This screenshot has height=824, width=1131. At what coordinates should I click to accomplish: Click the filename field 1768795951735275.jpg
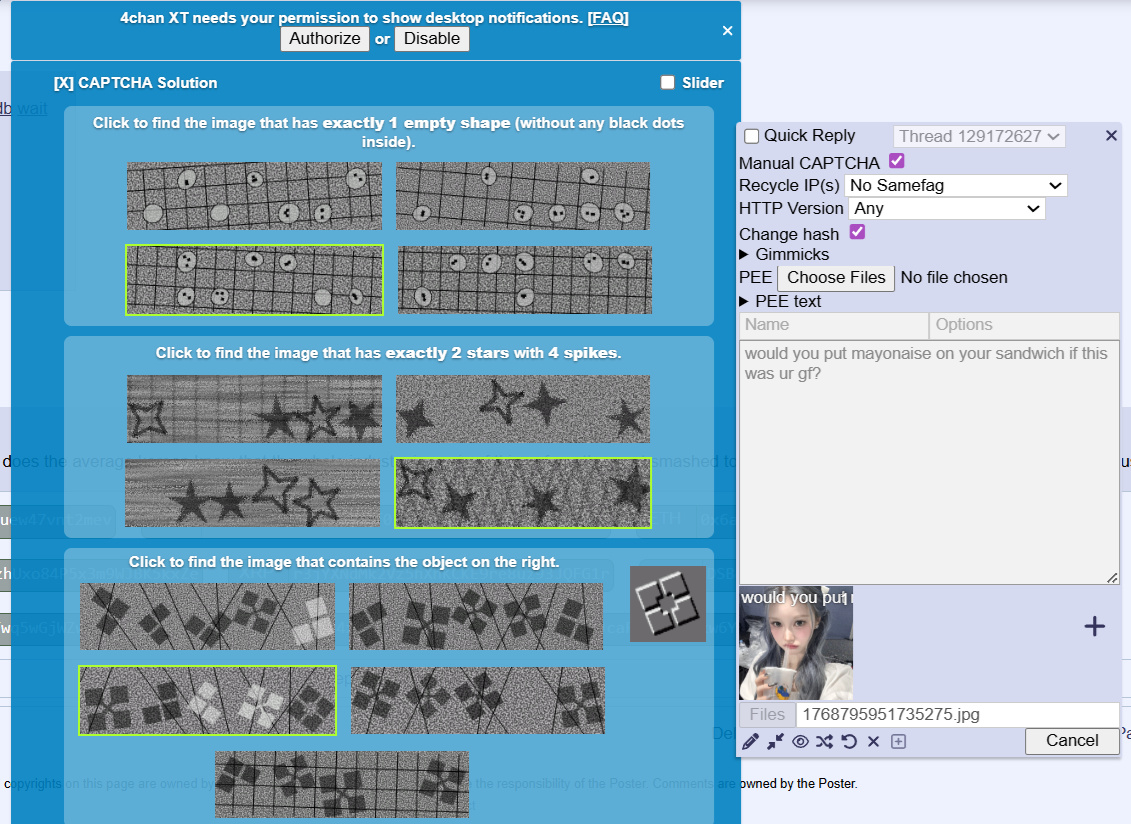click(x=957, y=715)
